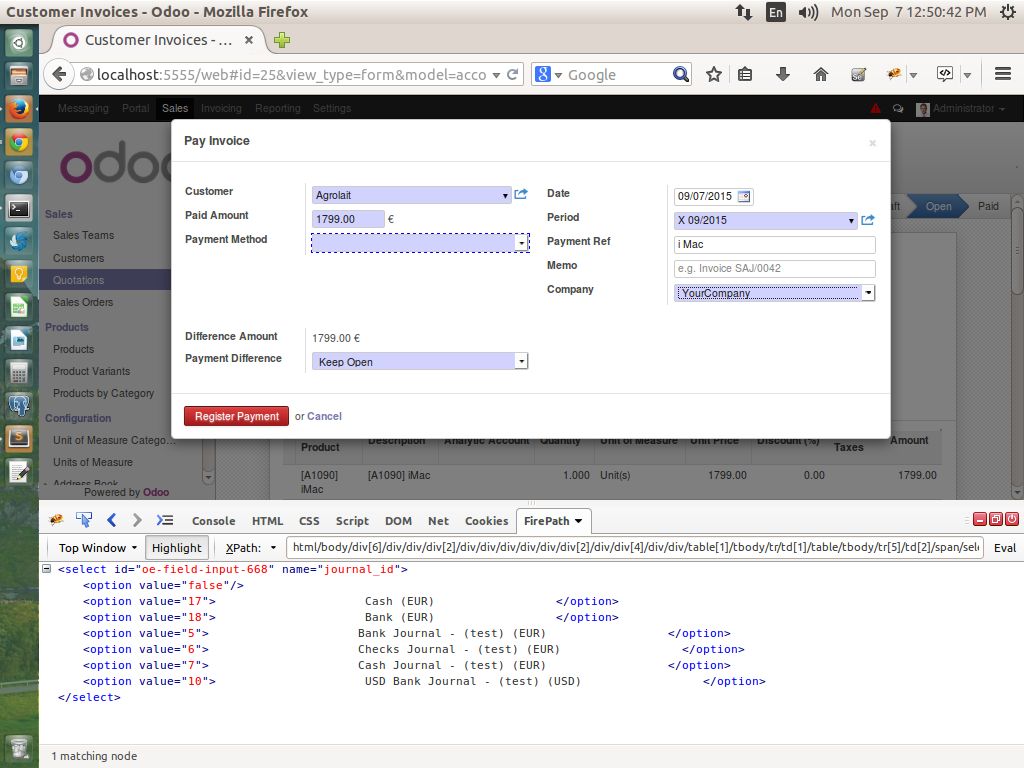Click the Firebug back arrow

(112, 520)
